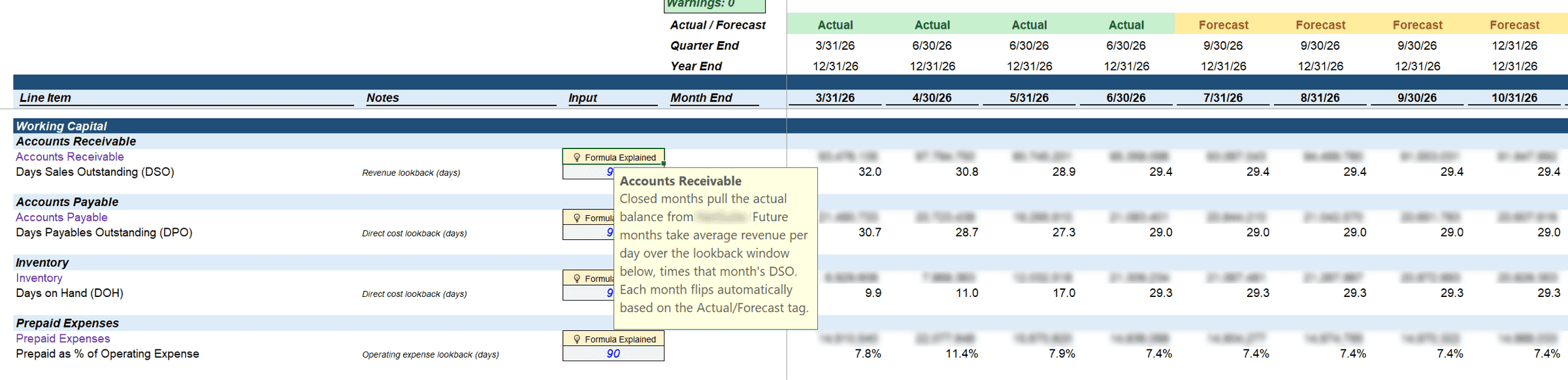Click the Warnings: 0 status cell

point(715,5)
